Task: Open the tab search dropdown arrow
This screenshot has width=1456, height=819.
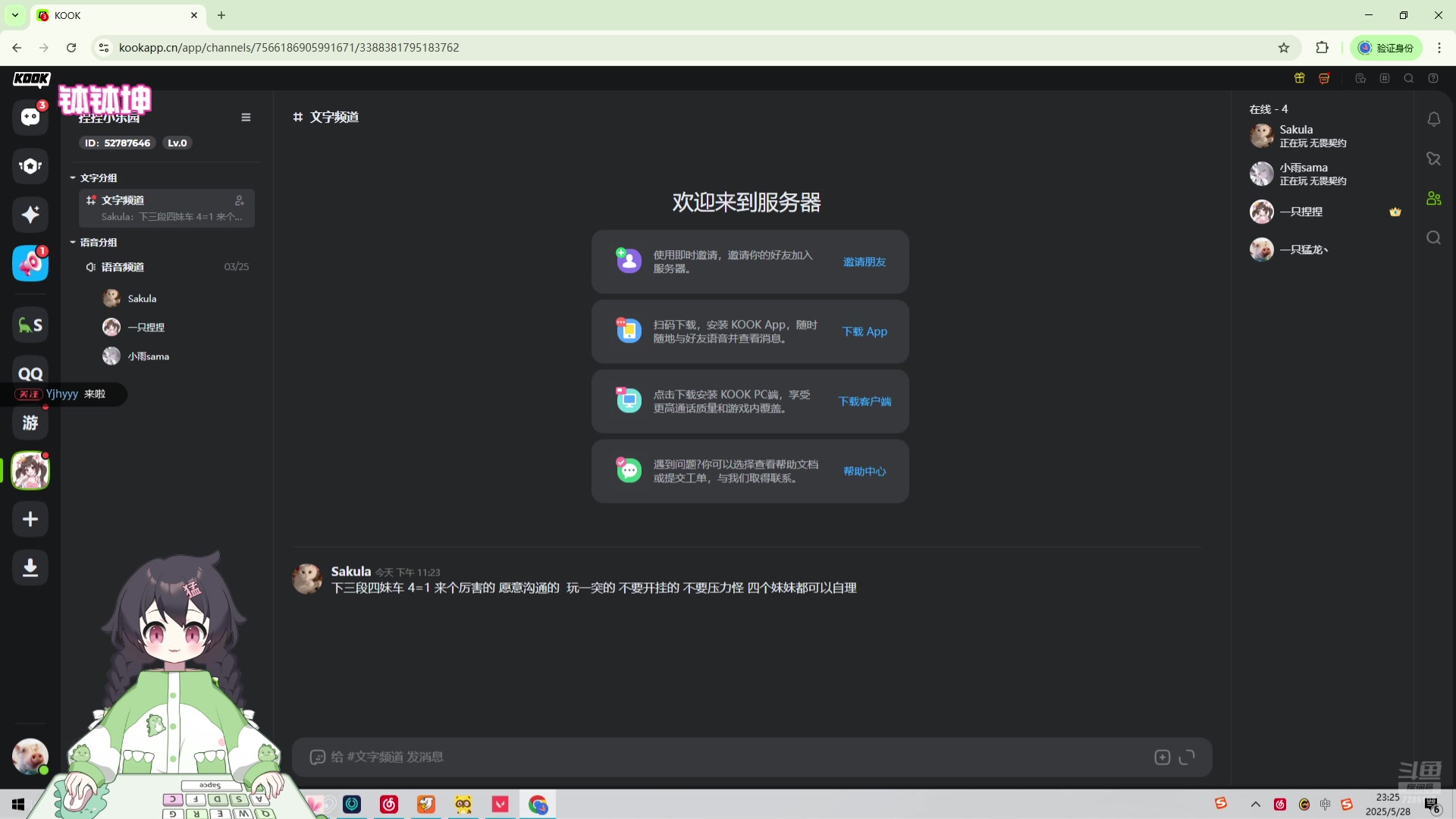Action: pos(15,15)
